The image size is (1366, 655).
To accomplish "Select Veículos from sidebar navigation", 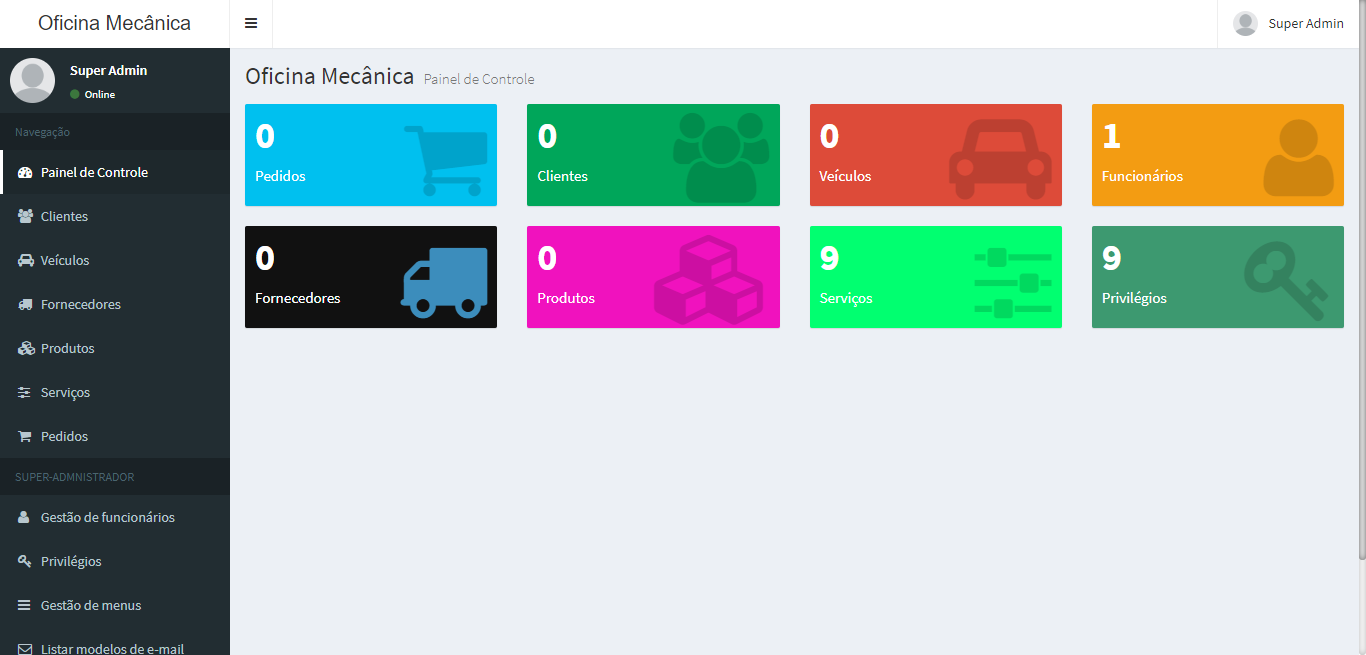I will [65, 260].
